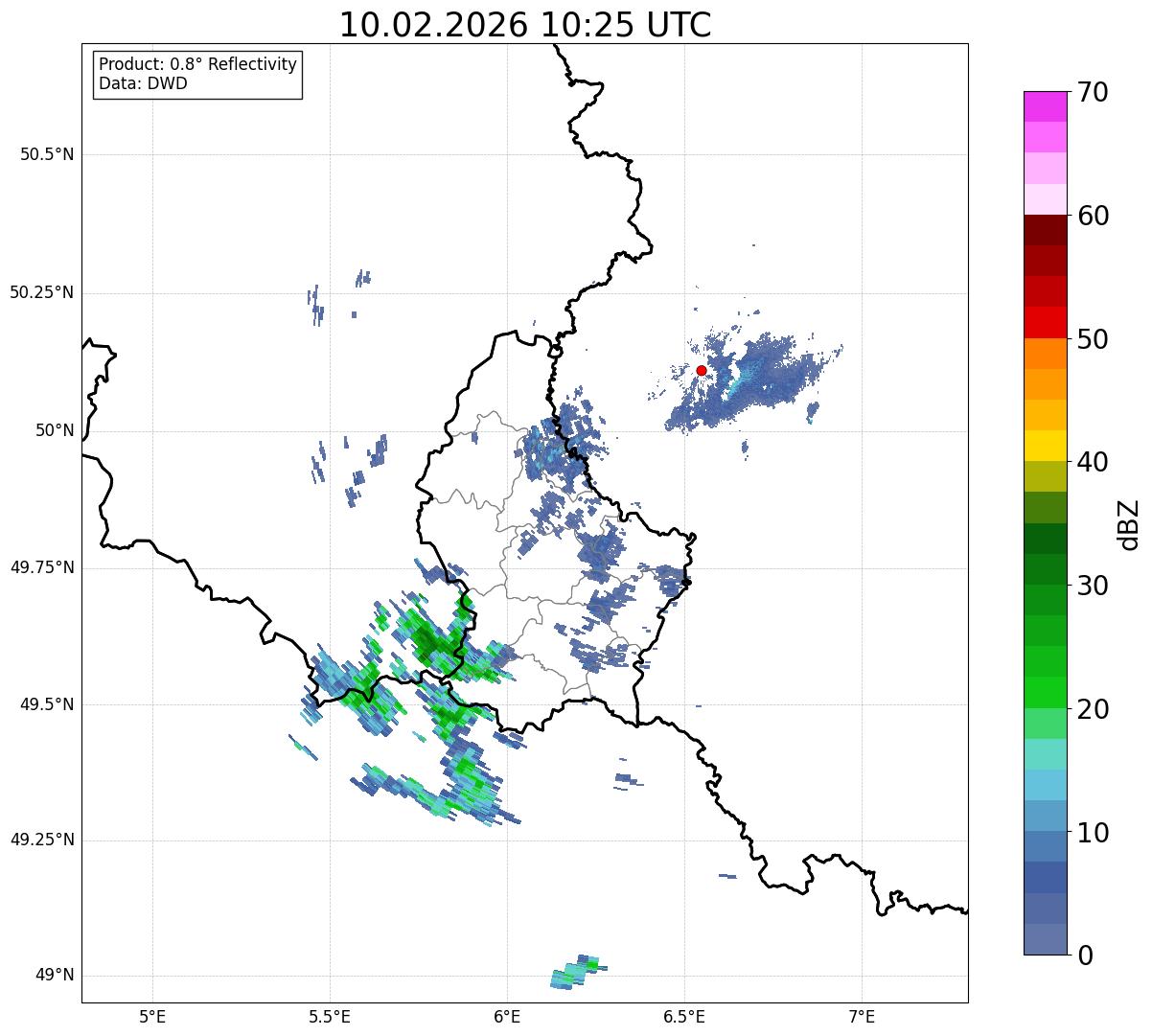Click the 40 colorbar tick value
Image resolution: width=1152 pixels, height=1036 pixels.
pos(1093,462)
